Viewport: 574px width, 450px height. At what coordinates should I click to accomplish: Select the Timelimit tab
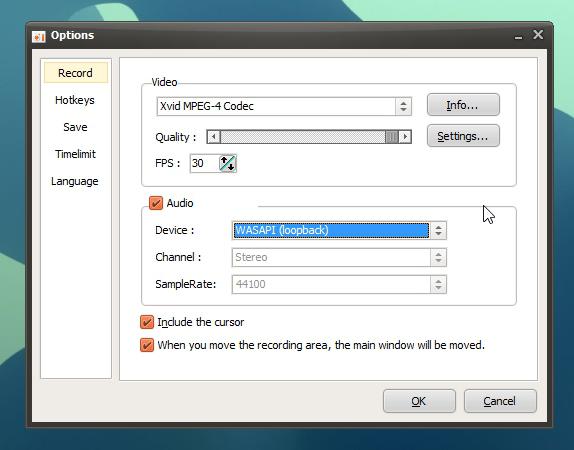click(75, 154)
